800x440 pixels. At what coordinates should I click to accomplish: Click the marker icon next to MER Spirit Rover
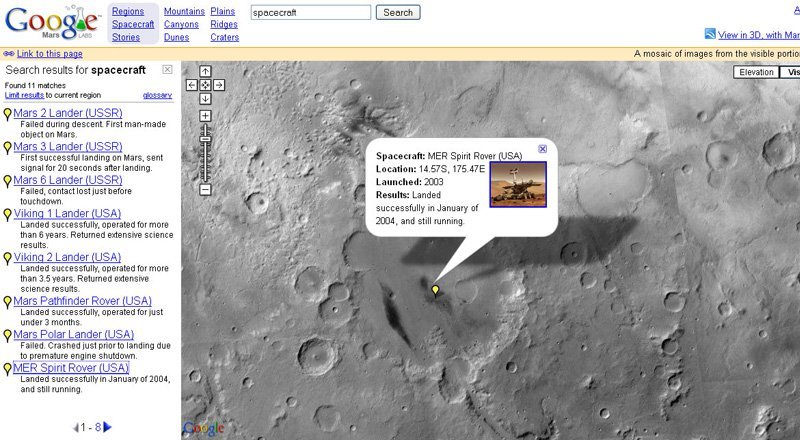[x=7, y=369]
